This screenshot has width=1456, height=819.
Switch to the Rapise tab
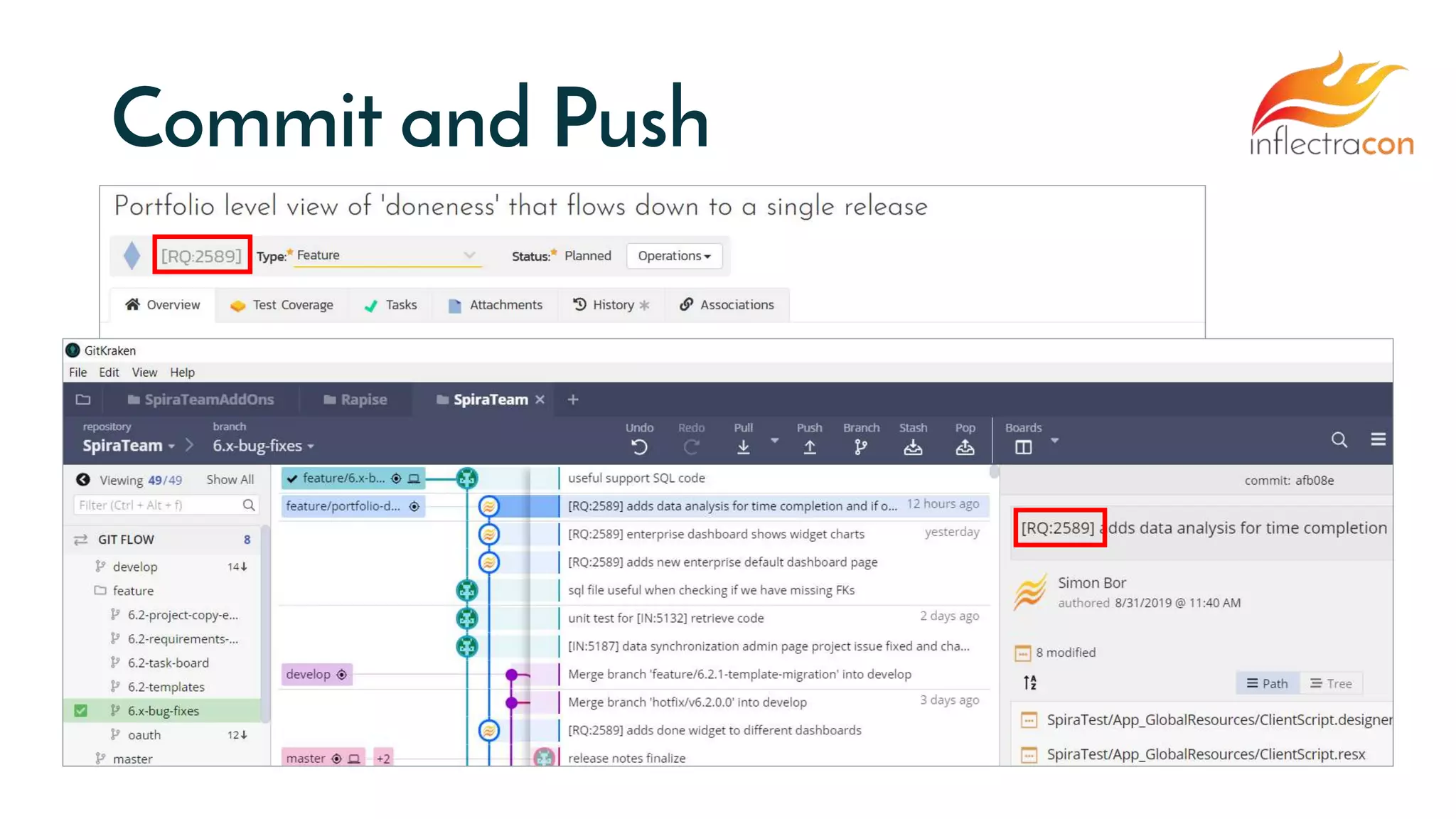tap(355, 400)
